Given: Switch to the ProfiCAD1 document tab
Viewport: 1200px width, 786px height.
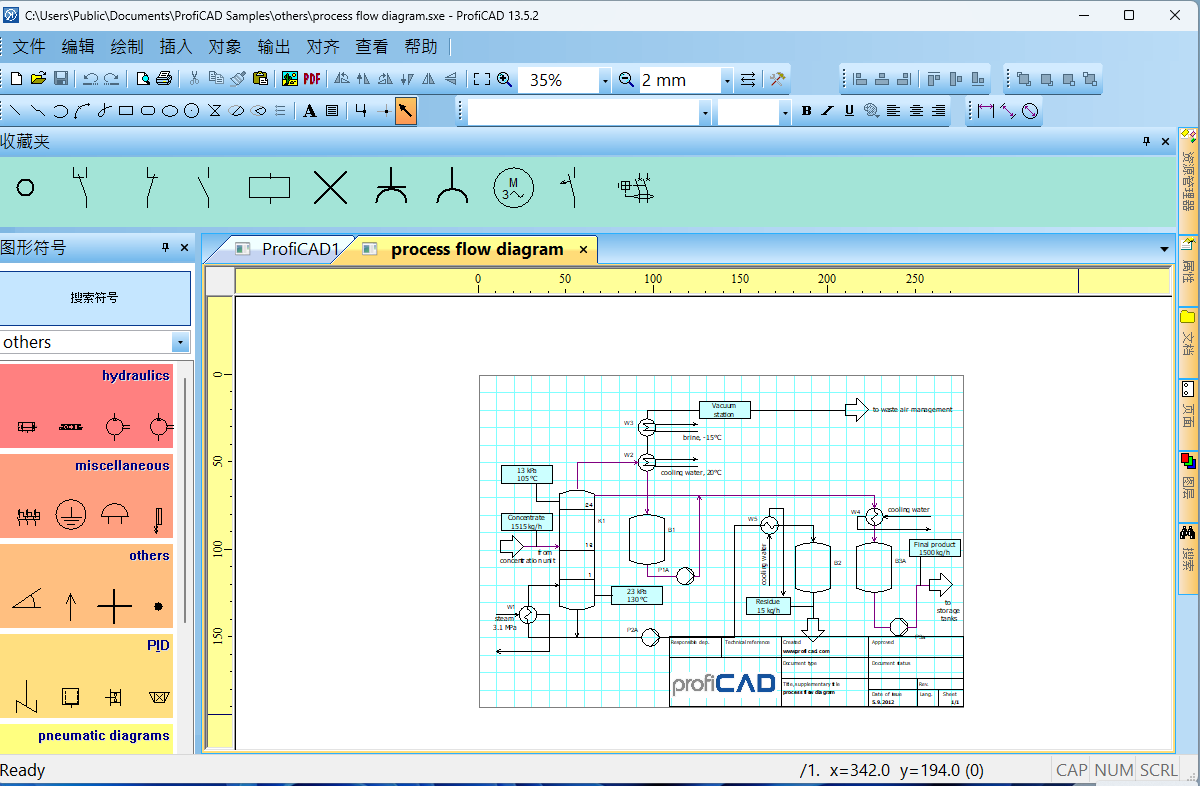Looking at the screenshot, I should pyautogui.click(x=290, y=249).
